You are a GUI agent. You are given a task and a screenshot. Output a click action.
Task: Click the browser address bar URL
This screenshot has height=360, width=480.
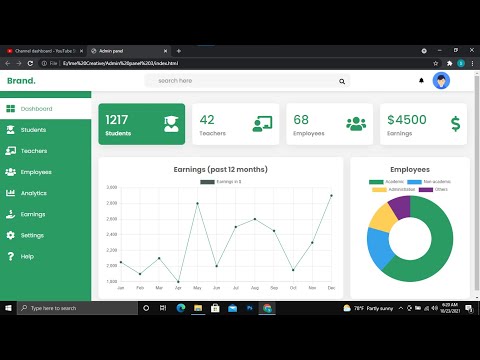coord(120,63)
